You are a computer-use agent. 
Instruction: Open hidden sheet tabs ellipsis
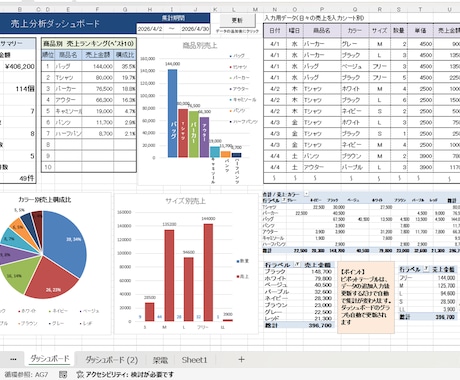13,359
